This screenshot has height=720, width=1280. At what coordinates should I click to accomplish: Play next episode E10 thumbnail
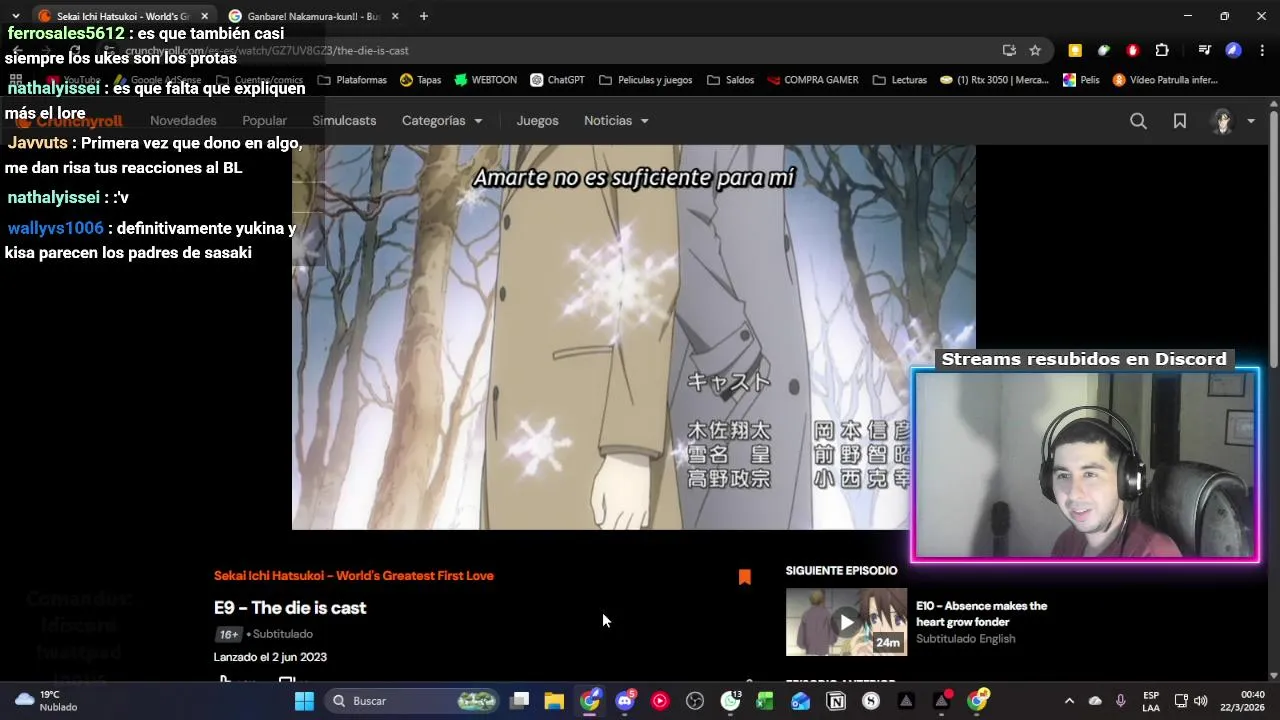pos(846,622)
